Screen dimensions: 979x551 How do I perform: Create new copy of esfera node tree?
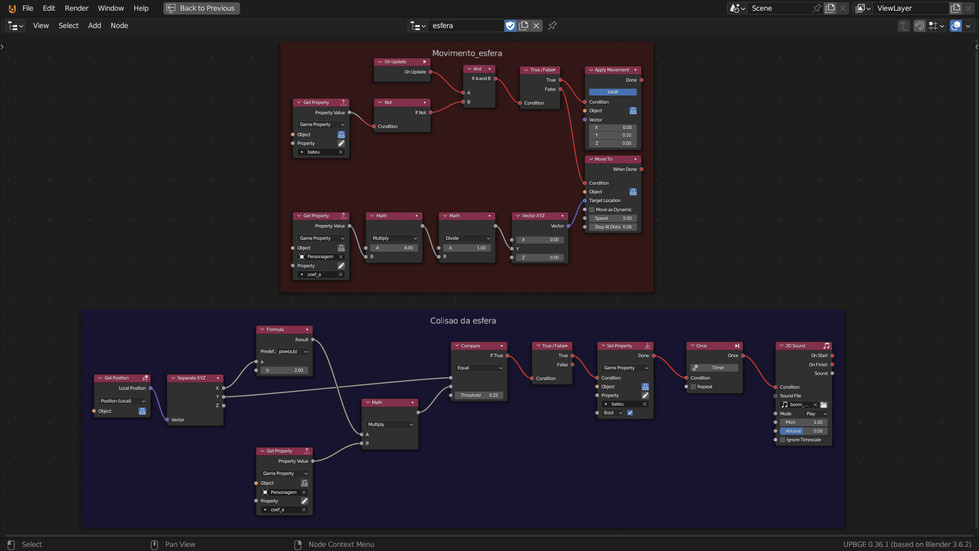pyautogui.click(x=523, y=26)
